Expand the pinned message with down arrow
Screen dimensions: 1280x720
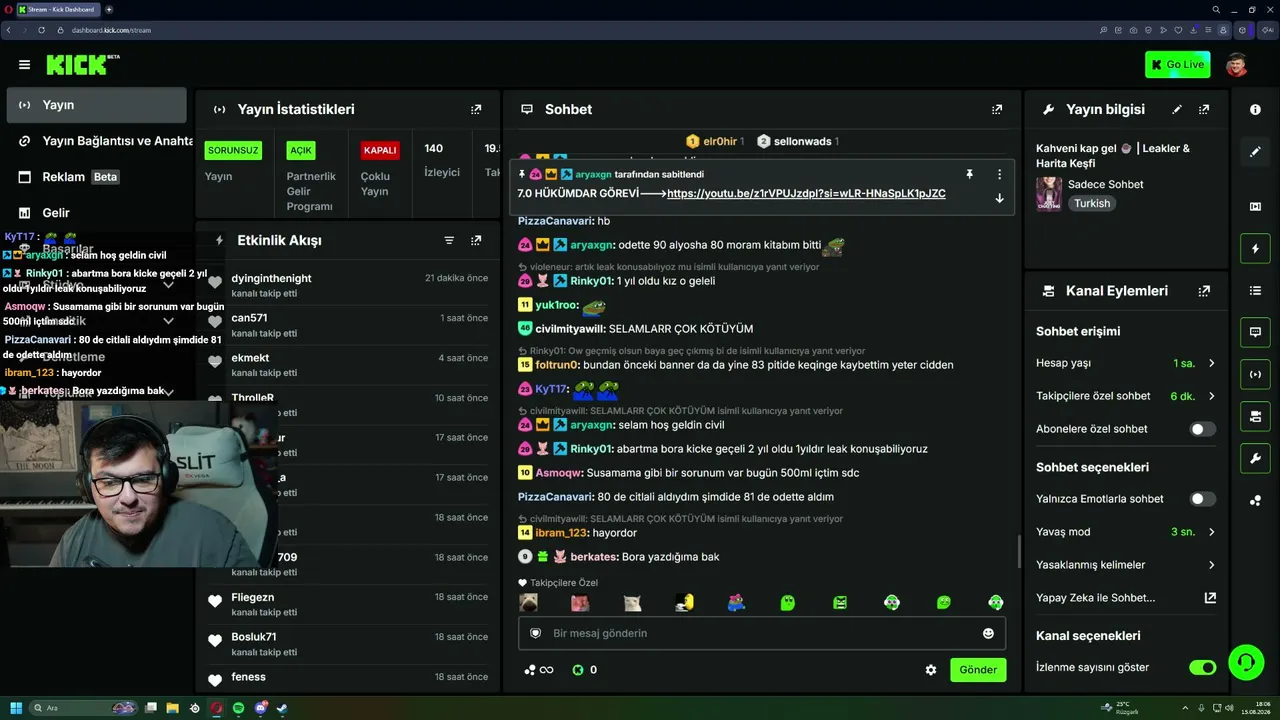pyautogui.click(x=999, y=198)
